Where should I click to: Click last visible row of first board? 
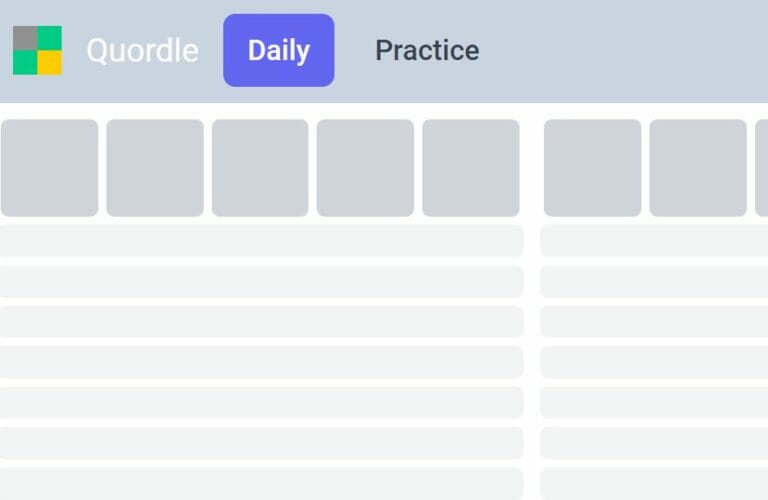click(x=262, y=484)
